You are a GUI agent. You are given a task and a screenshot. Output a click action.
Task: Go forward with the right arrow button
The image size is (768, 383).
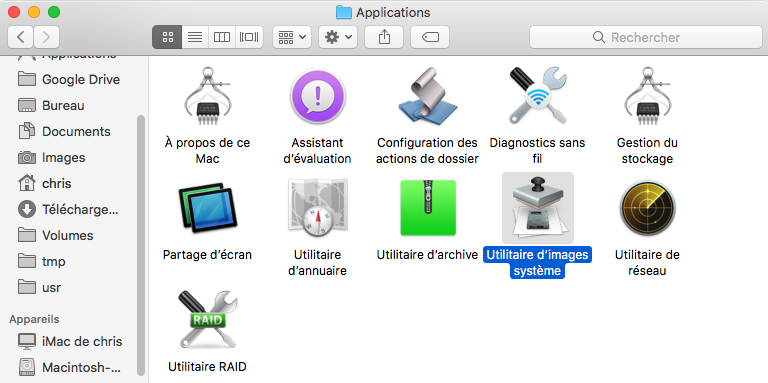(x=47, y=37)
